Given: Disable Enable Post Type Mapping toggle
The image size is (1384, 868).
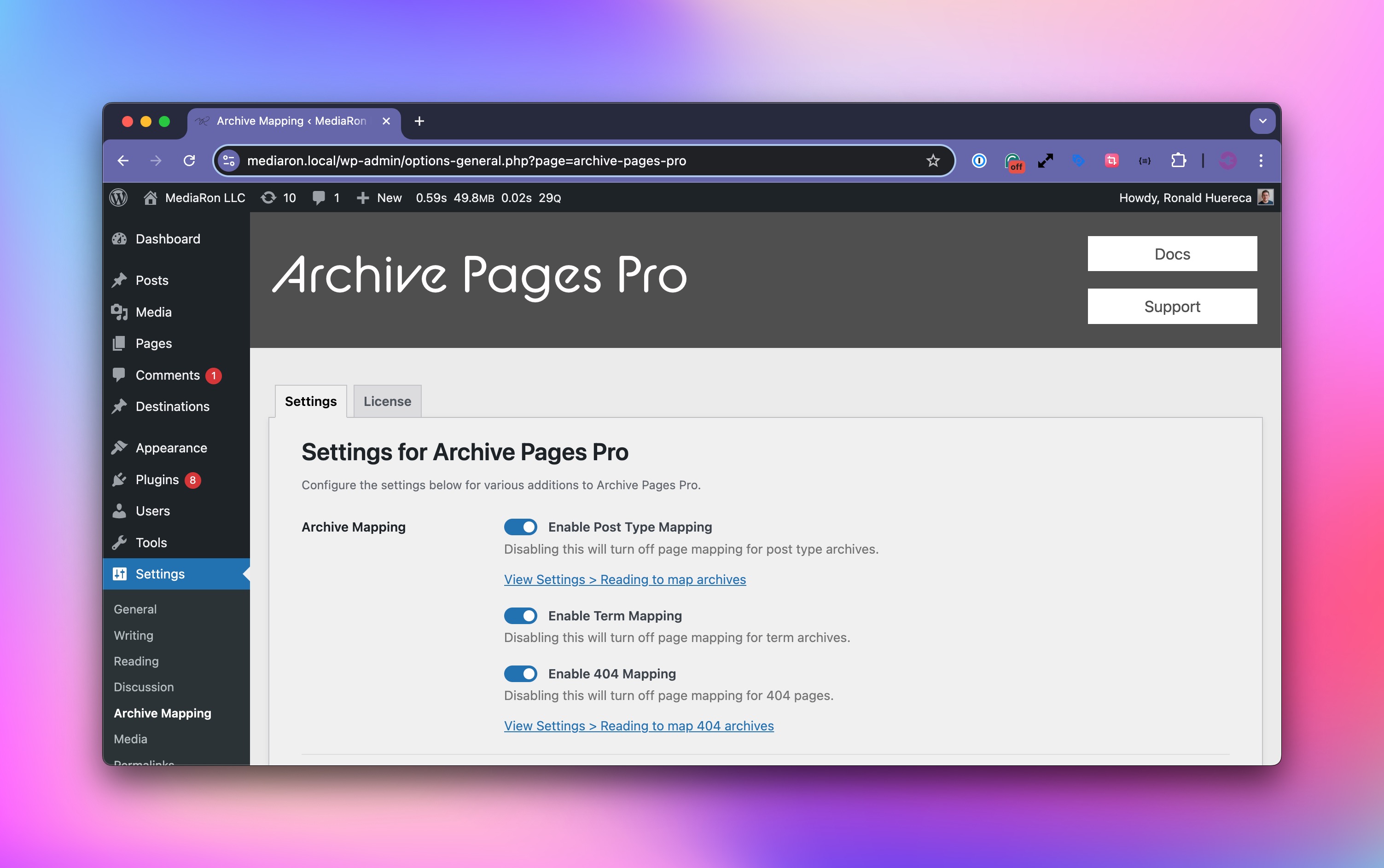Looking at the screenshot, I should 520,527.
